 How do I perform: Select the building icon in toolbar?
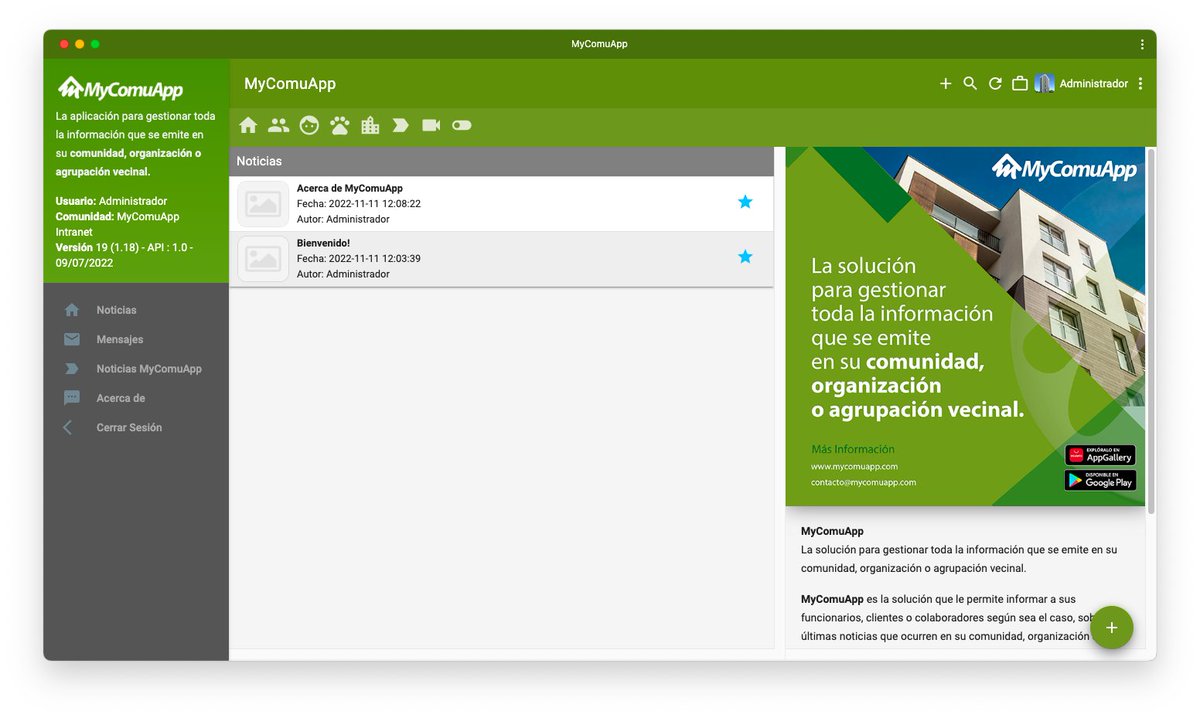(x=370, y=125)
